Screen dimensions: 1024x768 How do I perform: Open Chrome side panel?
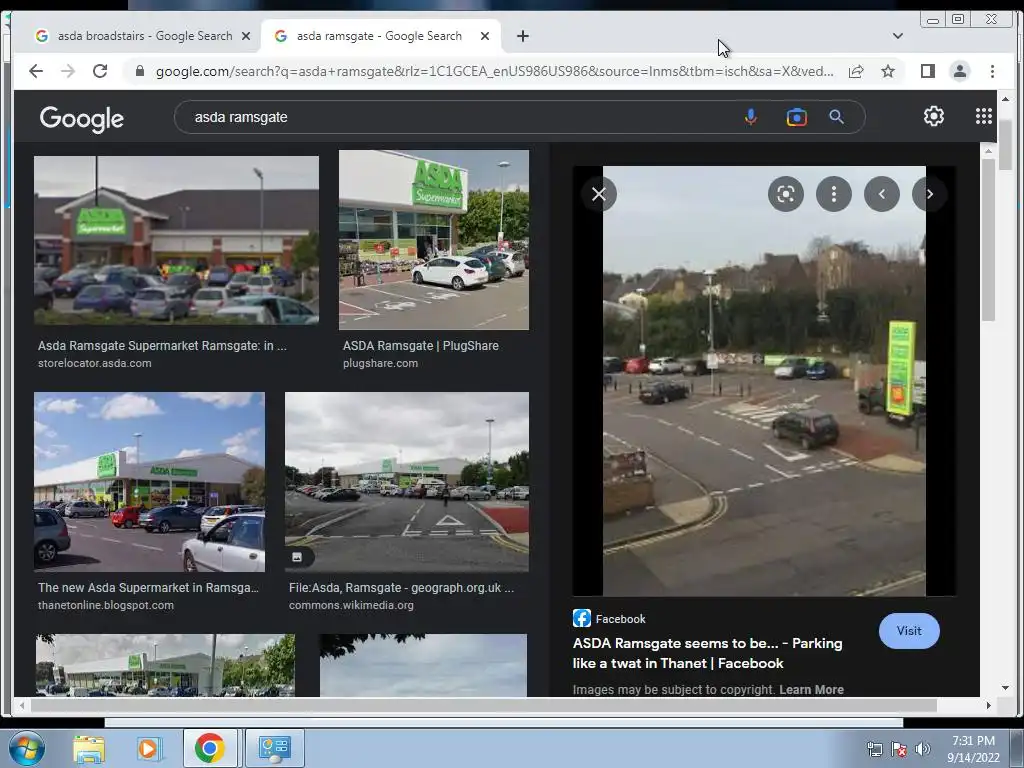(927, 71)
